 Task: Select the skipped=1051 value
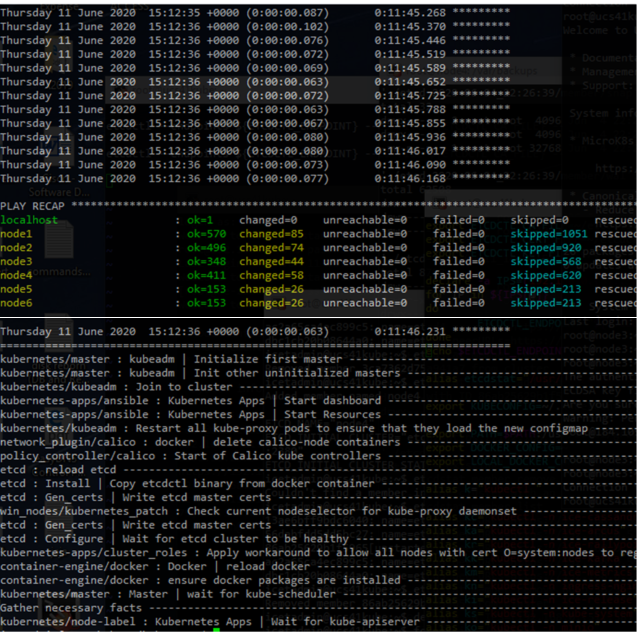549,234
